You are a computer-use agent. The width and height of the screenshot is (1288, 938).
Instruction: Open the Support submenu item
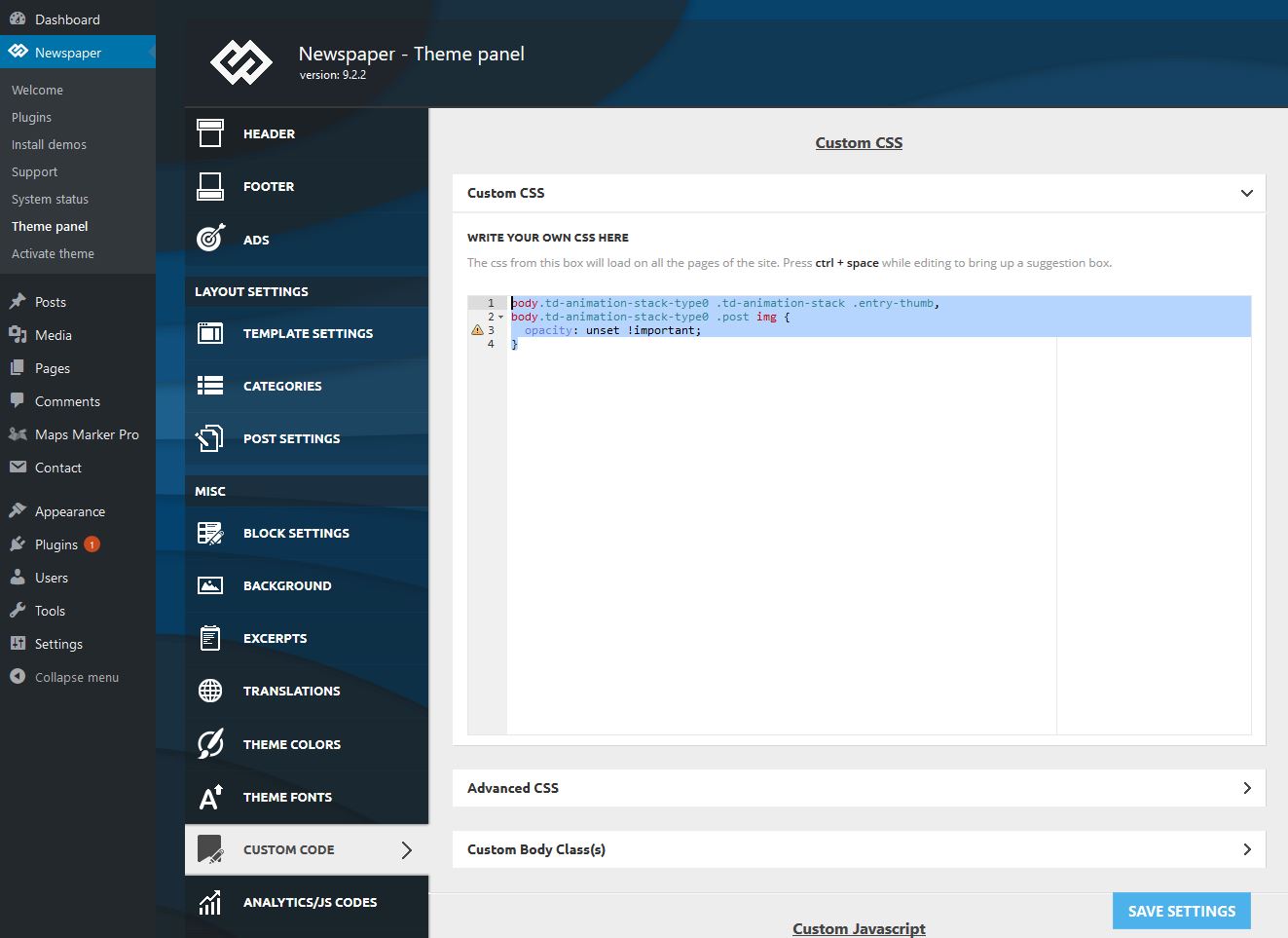coord(34,171)
